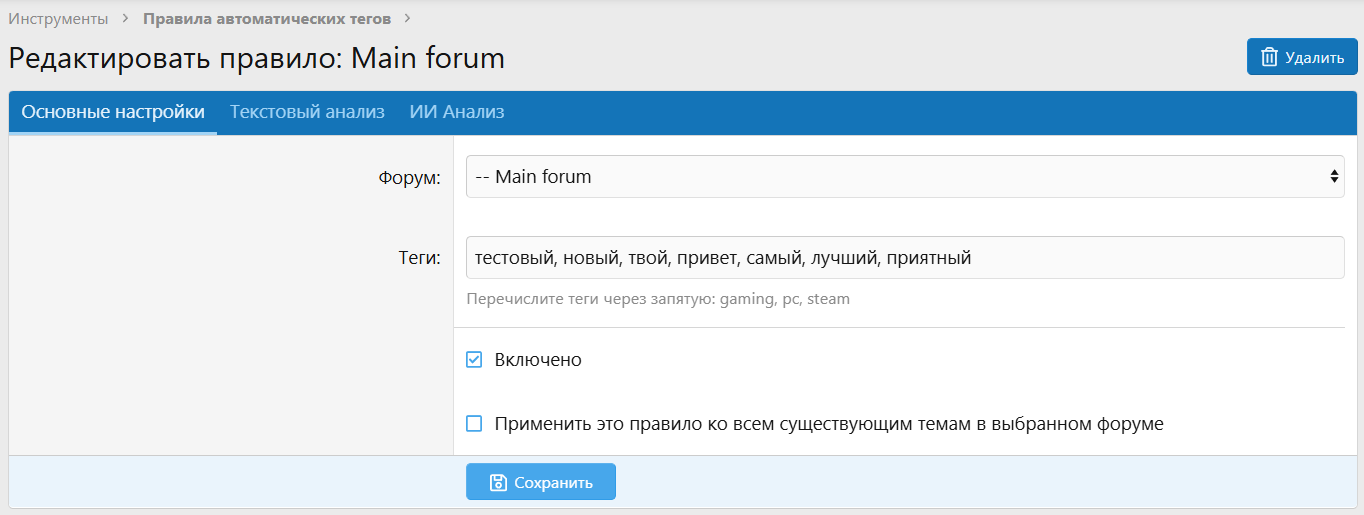This screenshot has height=515, width=1364.
Task: Click the Форум: field label
Action: pos(409,178)
